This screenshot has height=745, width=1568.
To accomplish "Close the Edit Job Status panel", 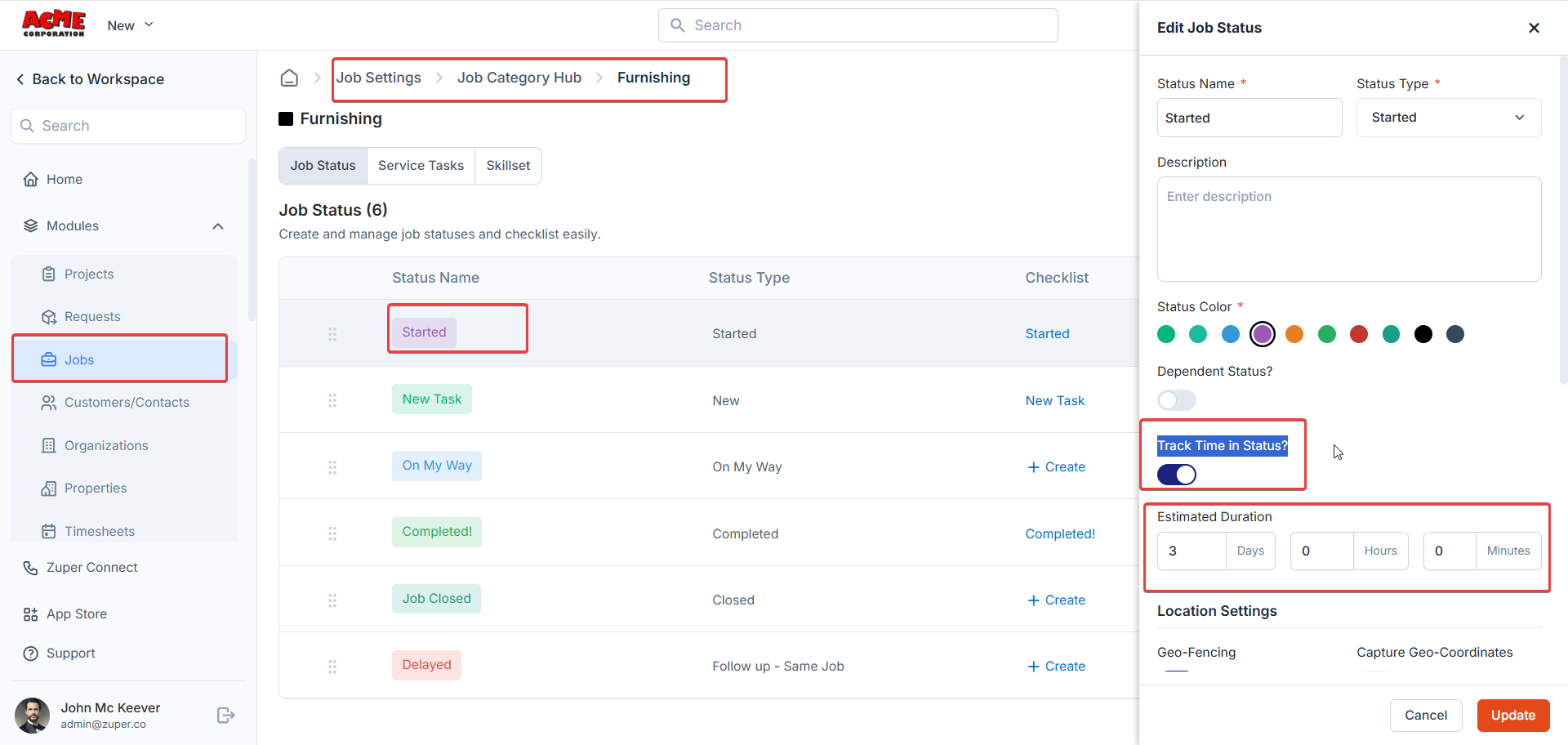I will 1535,28.
